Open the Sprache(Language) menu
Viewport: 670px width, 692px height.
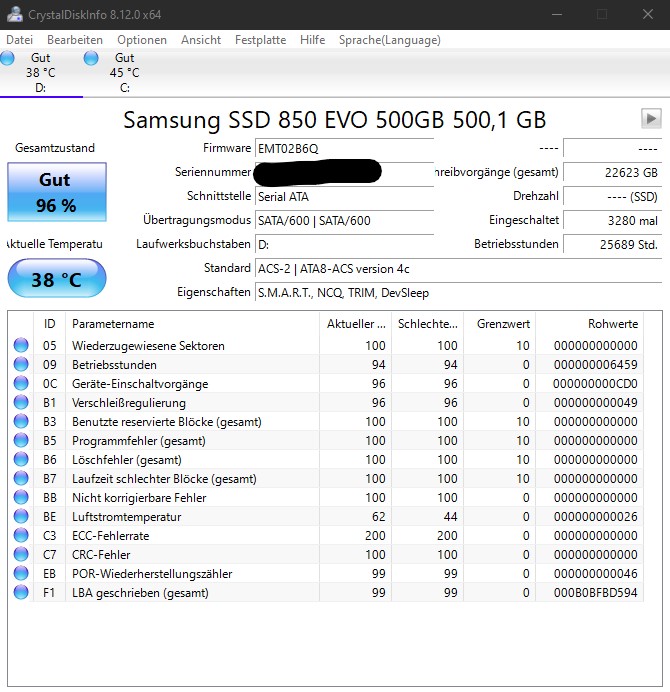[390, 40]
